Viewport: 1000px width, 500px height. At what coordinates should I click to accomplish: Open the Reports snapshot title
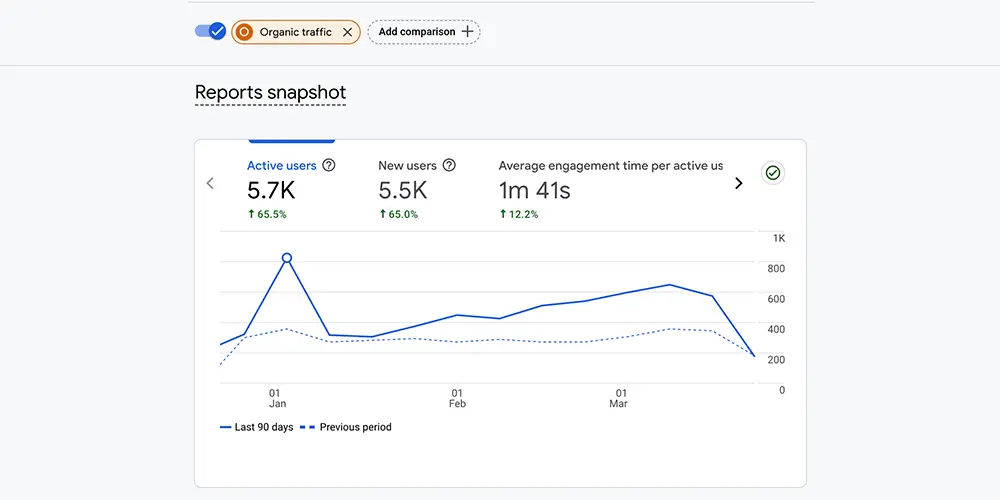coord(270,93)
